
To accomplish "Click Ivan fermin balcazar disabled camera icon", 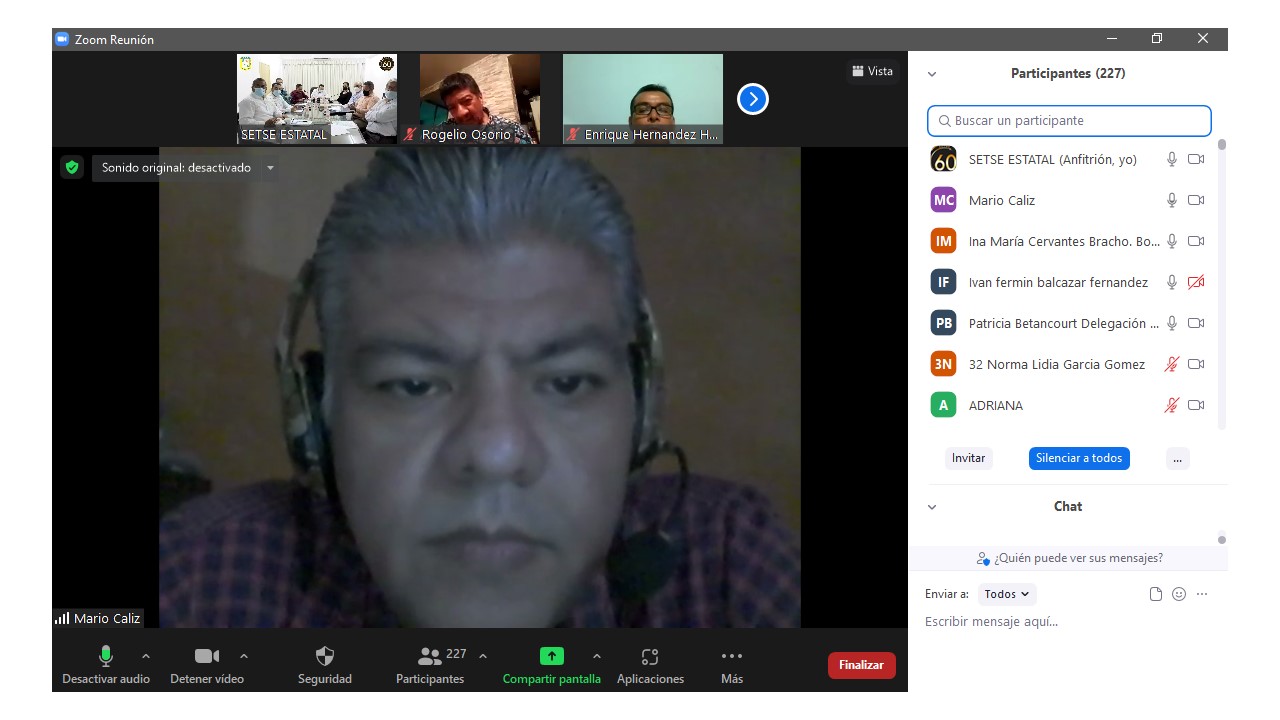I will point(1196,282).
